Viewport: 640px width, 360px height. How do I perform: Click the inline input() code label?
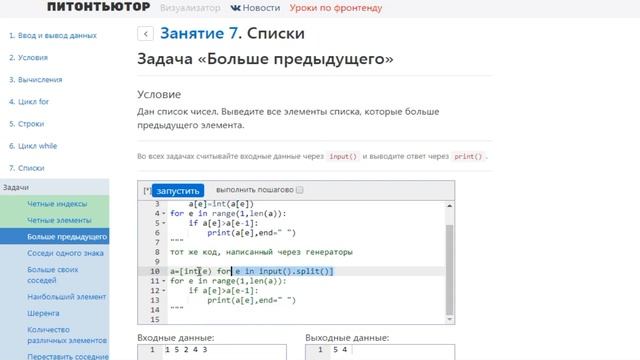point(343,156)
